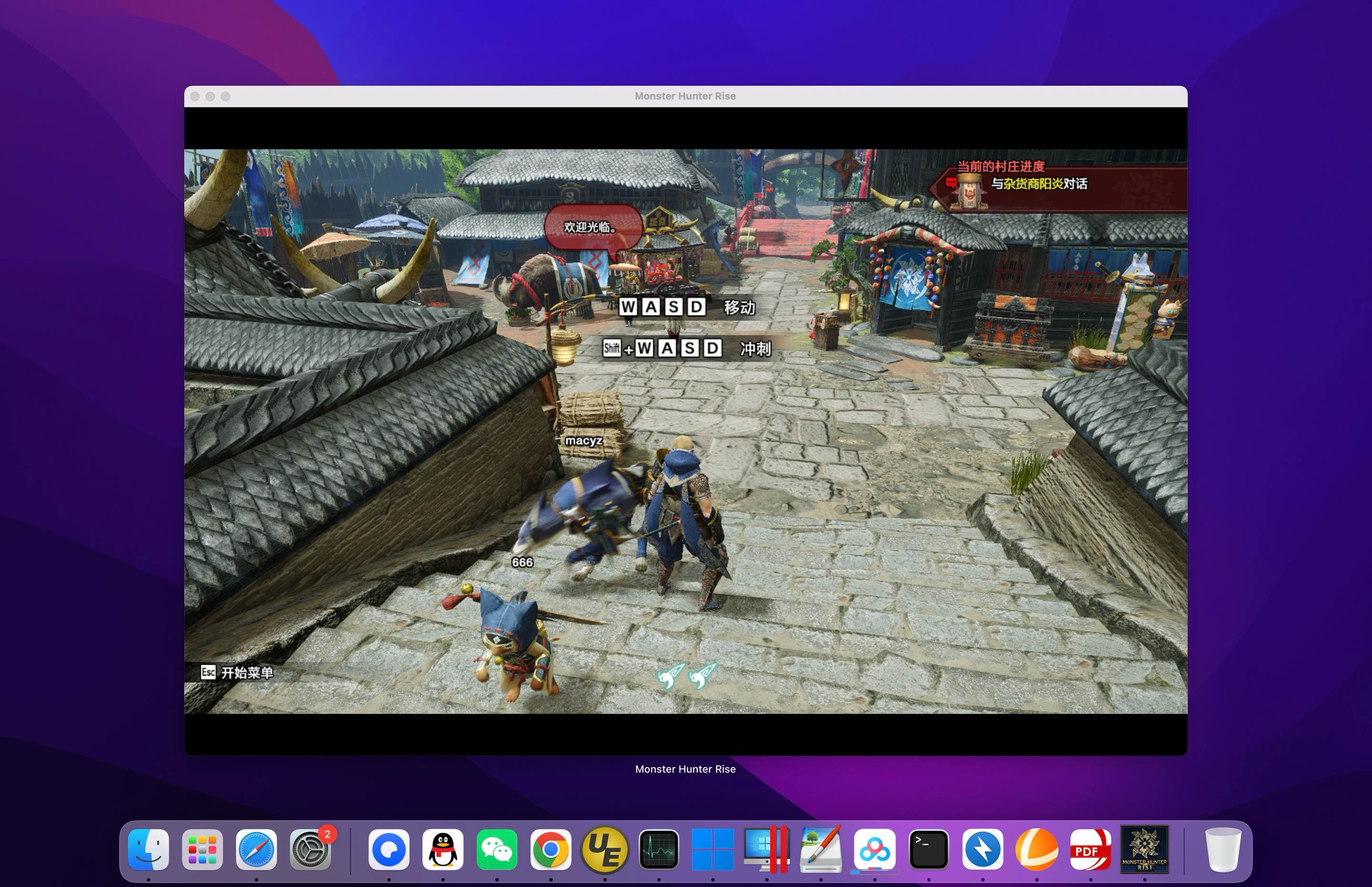Open the Trash in the Dock
The image size is (1372, 887).
(1223, 849)
